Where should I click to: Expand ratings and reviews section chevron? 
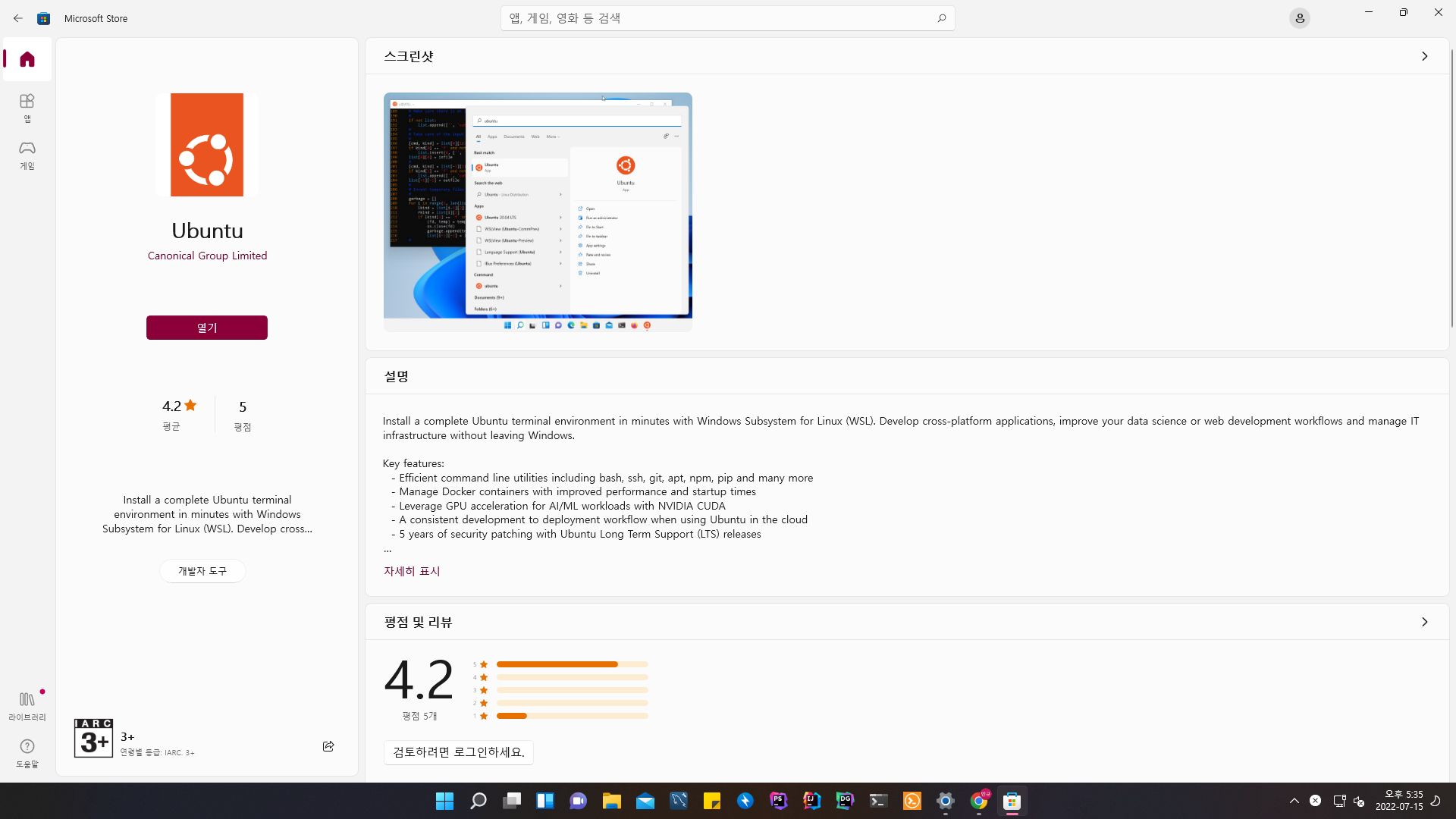click(x=1424, y=622)
